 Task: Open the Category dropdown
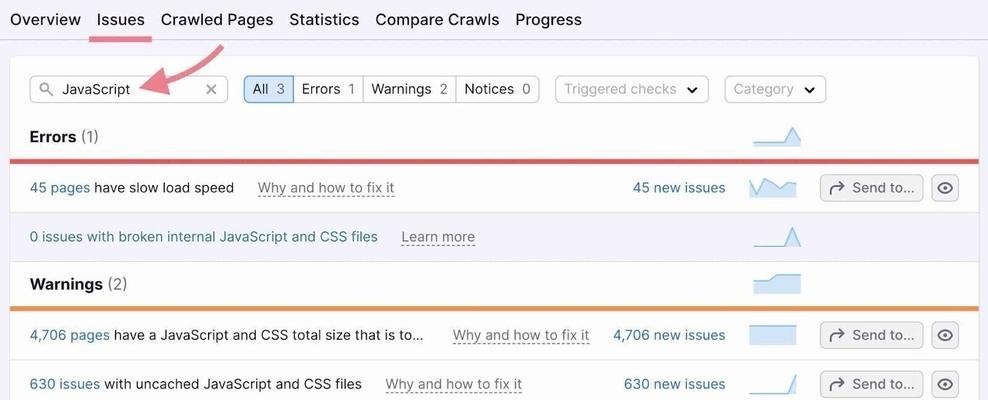pos(775,89)
